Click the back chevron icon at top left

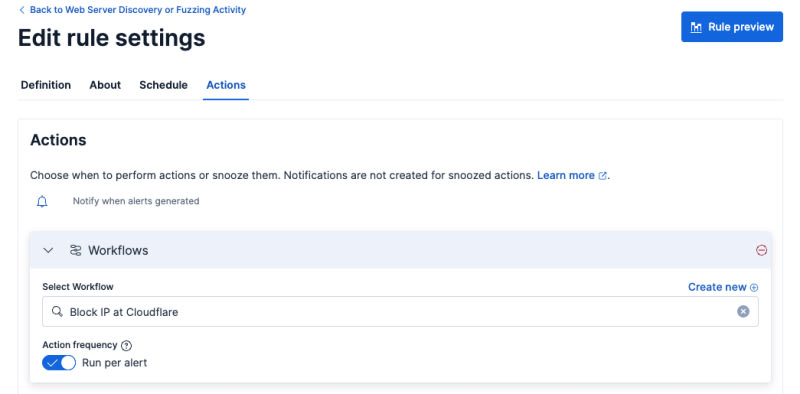coord(22,10)
